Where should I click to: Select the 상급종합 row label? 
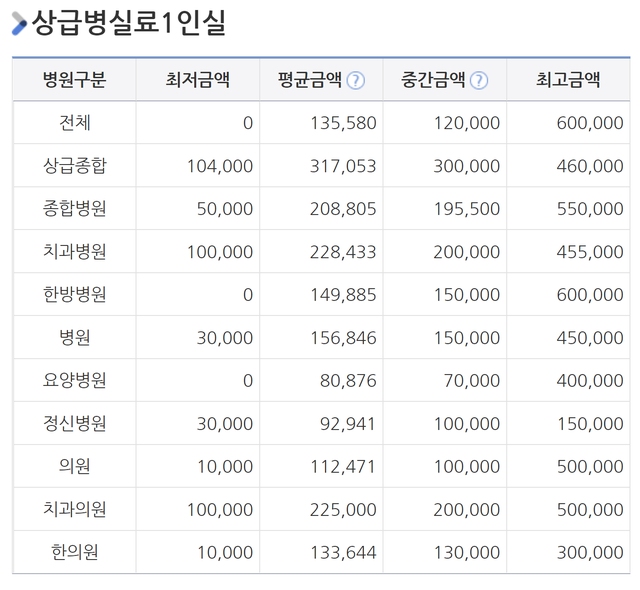(x=74, y=166)
